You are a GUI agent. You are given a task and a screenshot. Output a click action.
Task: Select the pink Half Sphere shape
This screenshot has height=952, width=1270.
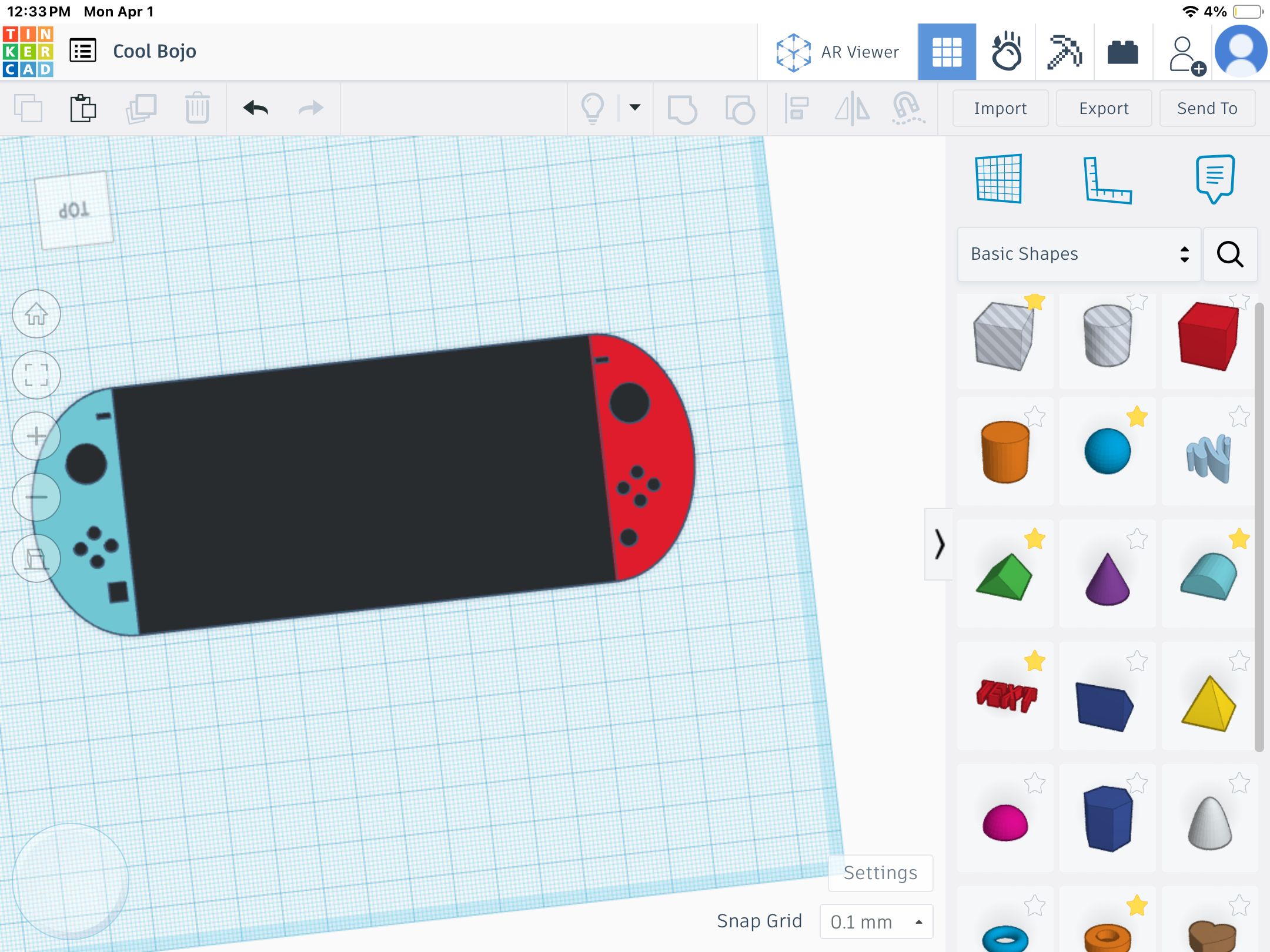[1005, 823]
